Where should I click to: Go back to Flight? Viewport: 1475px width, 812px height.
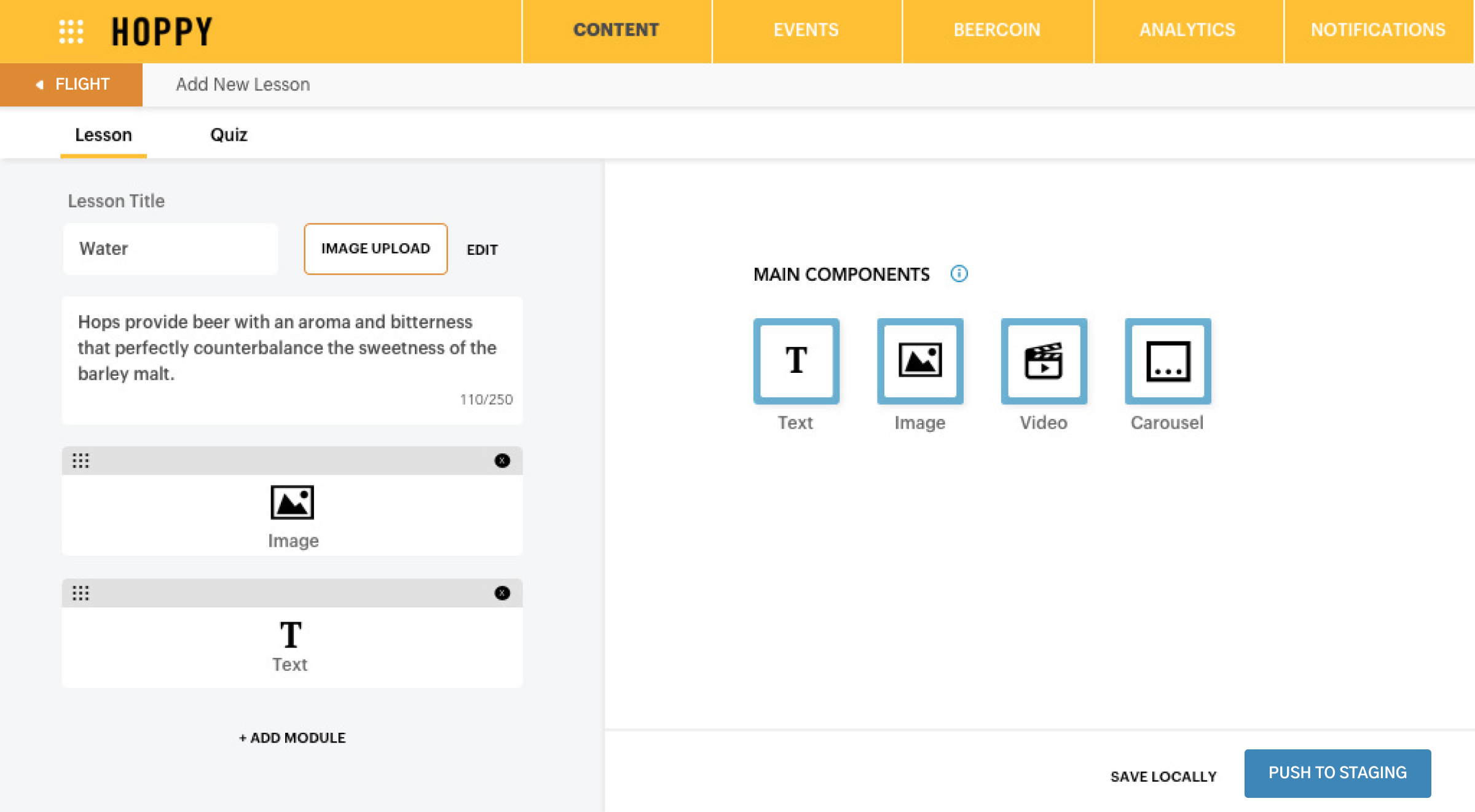coord(72,84)
